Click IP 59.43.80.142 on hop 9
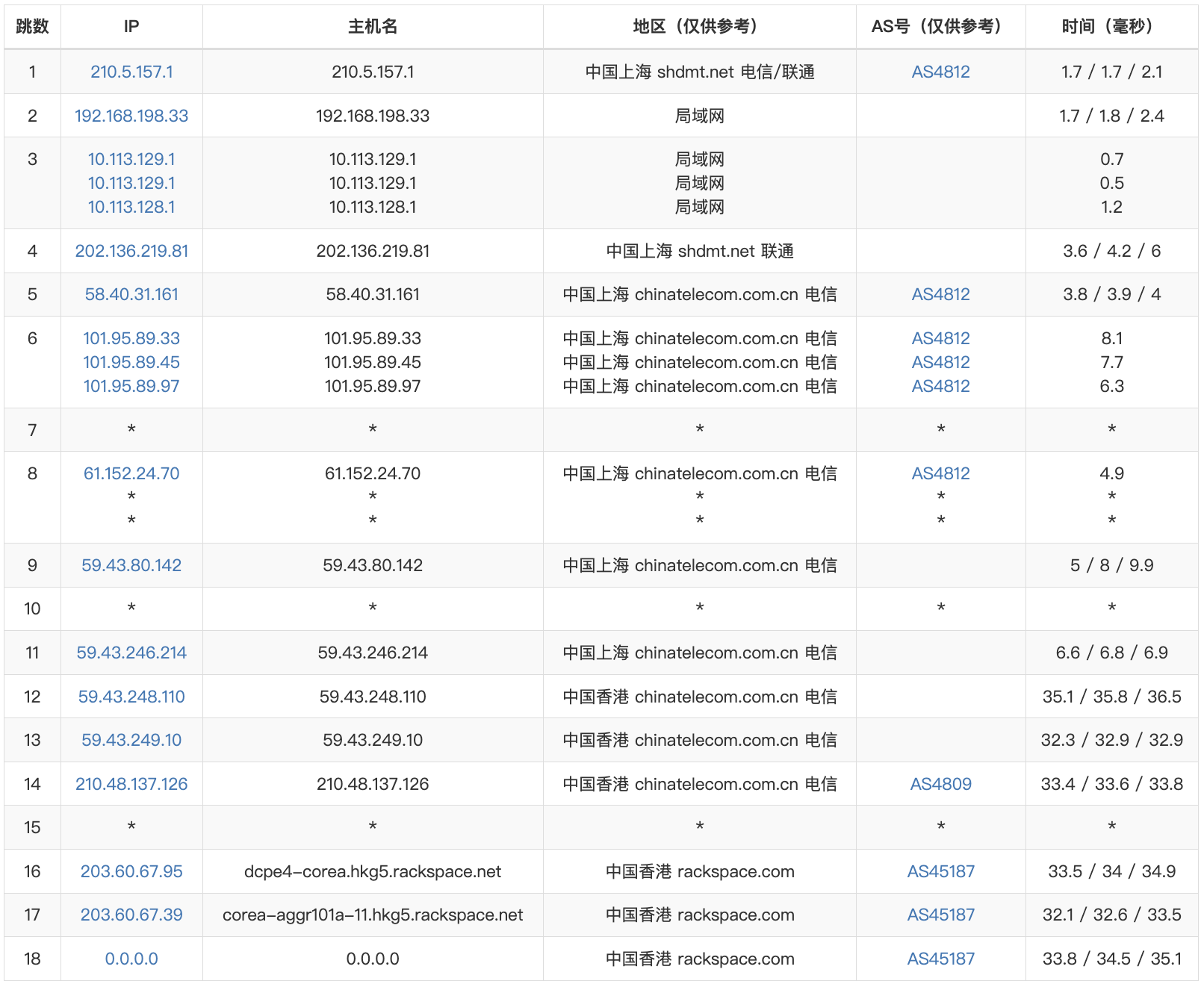This screenshot has height=987, width=1204. click(131, 565)
